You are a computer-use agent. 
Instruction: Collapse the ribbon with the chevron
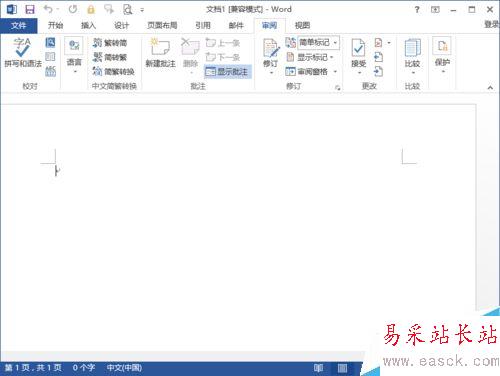click(x=490, y=88)
